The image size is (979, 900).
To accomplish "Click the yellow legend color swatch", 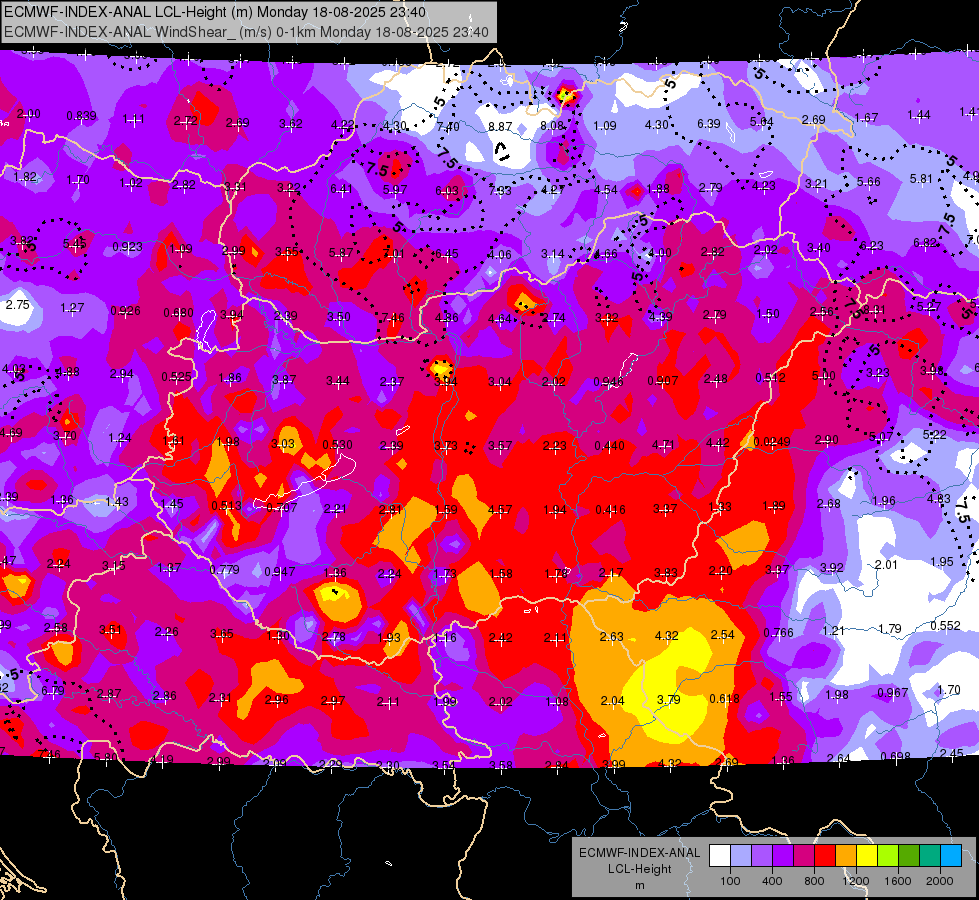I will pos(867,856).
